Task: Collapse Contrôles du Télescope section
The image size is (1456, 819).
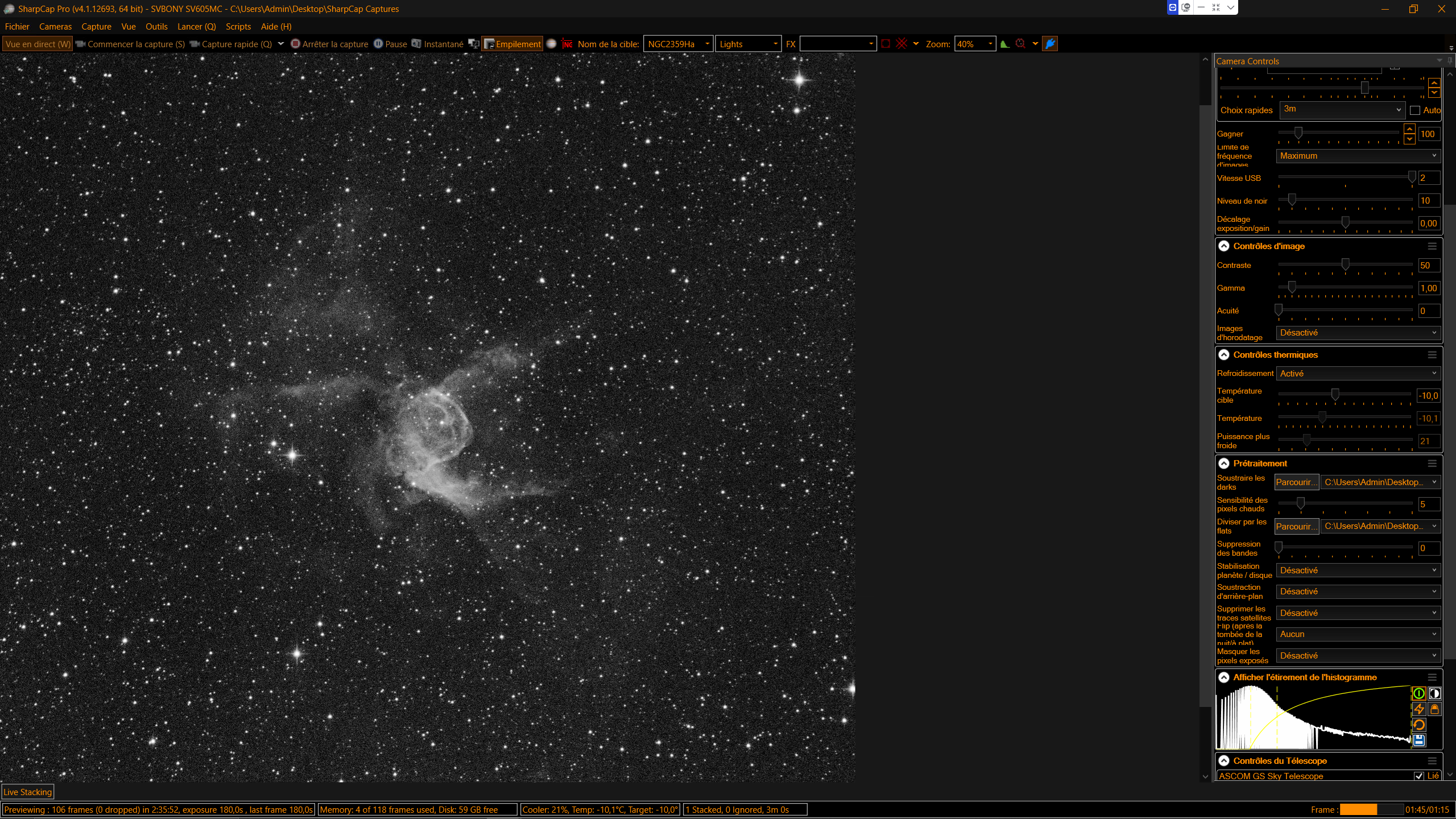Action: pos(1224,760)
